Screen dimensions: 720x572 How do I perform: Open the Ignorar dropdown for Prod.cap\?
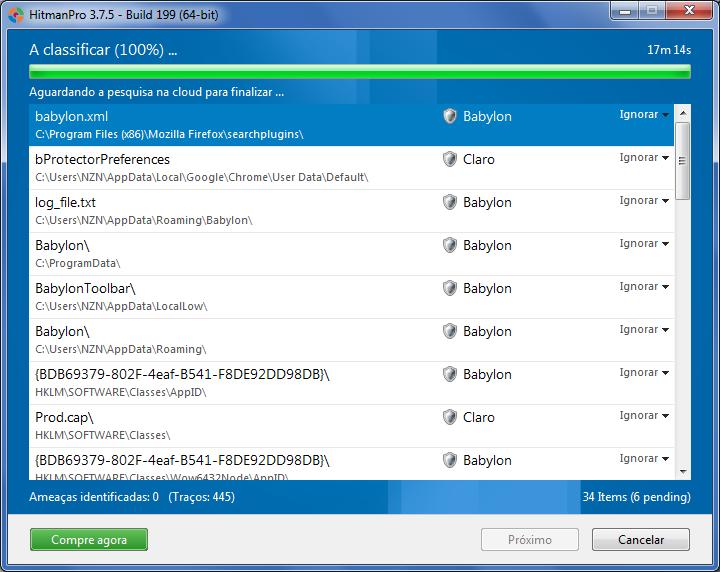pyautogui.click(x=644, y=415)
